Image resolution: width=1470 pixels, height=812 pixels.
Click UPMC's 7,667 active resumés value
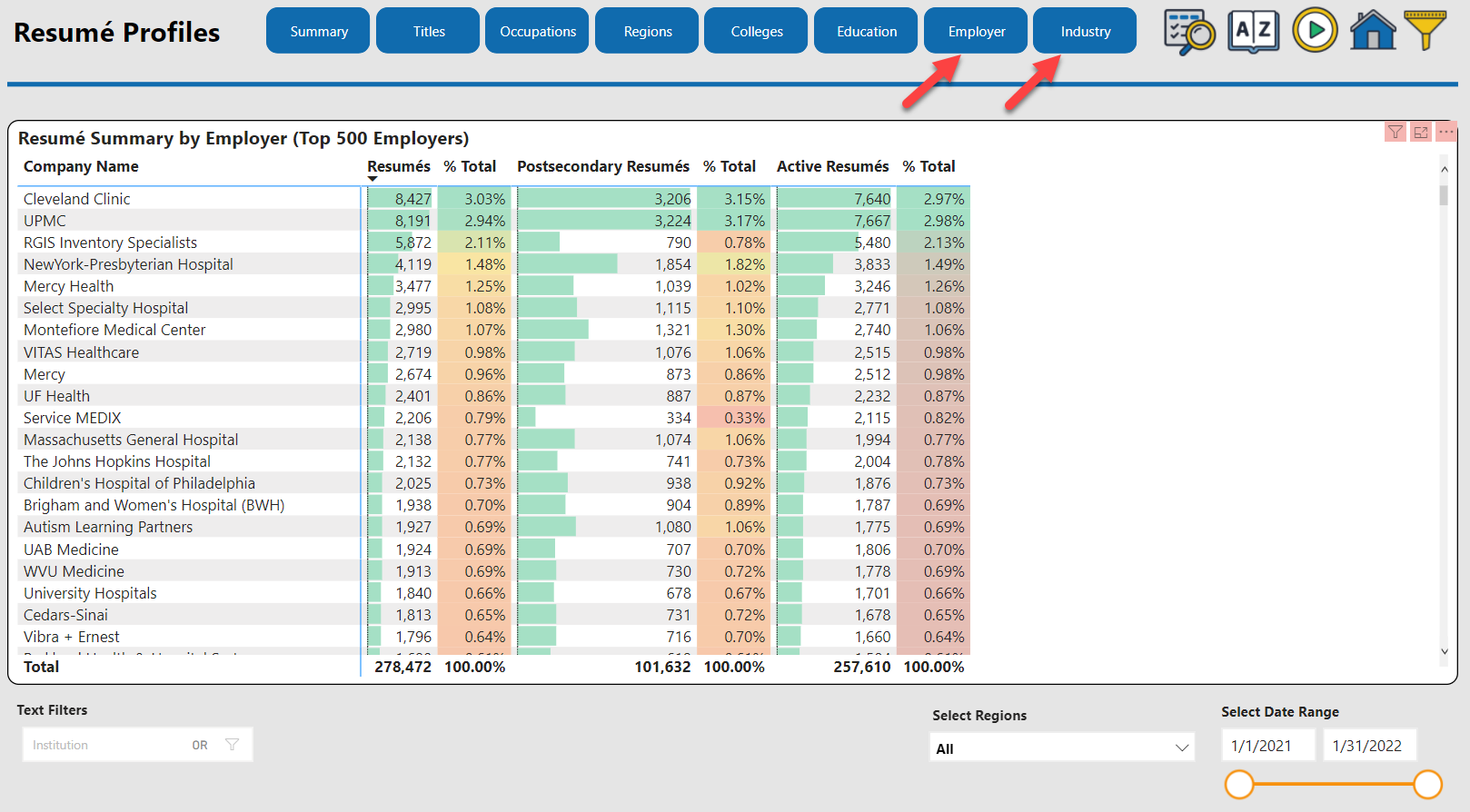[x=872, y=221]
